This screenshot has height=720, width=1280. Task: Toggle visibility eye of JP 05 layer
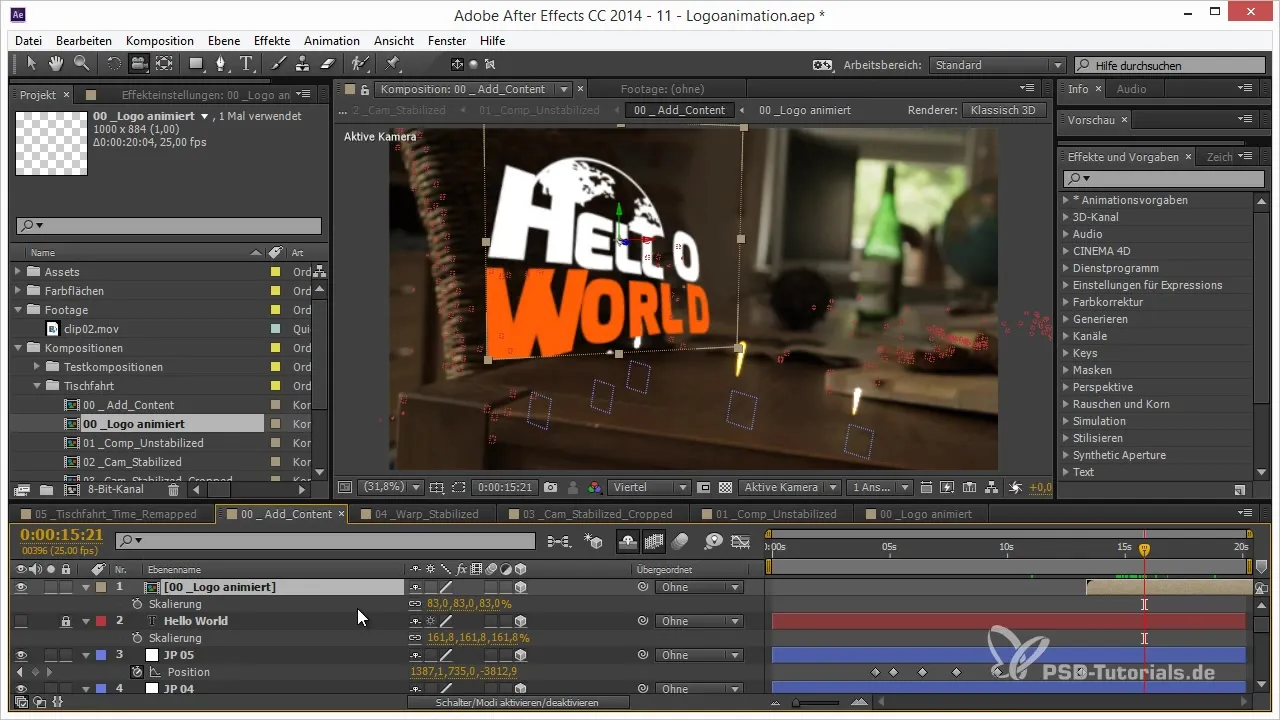tap(22, 655)
